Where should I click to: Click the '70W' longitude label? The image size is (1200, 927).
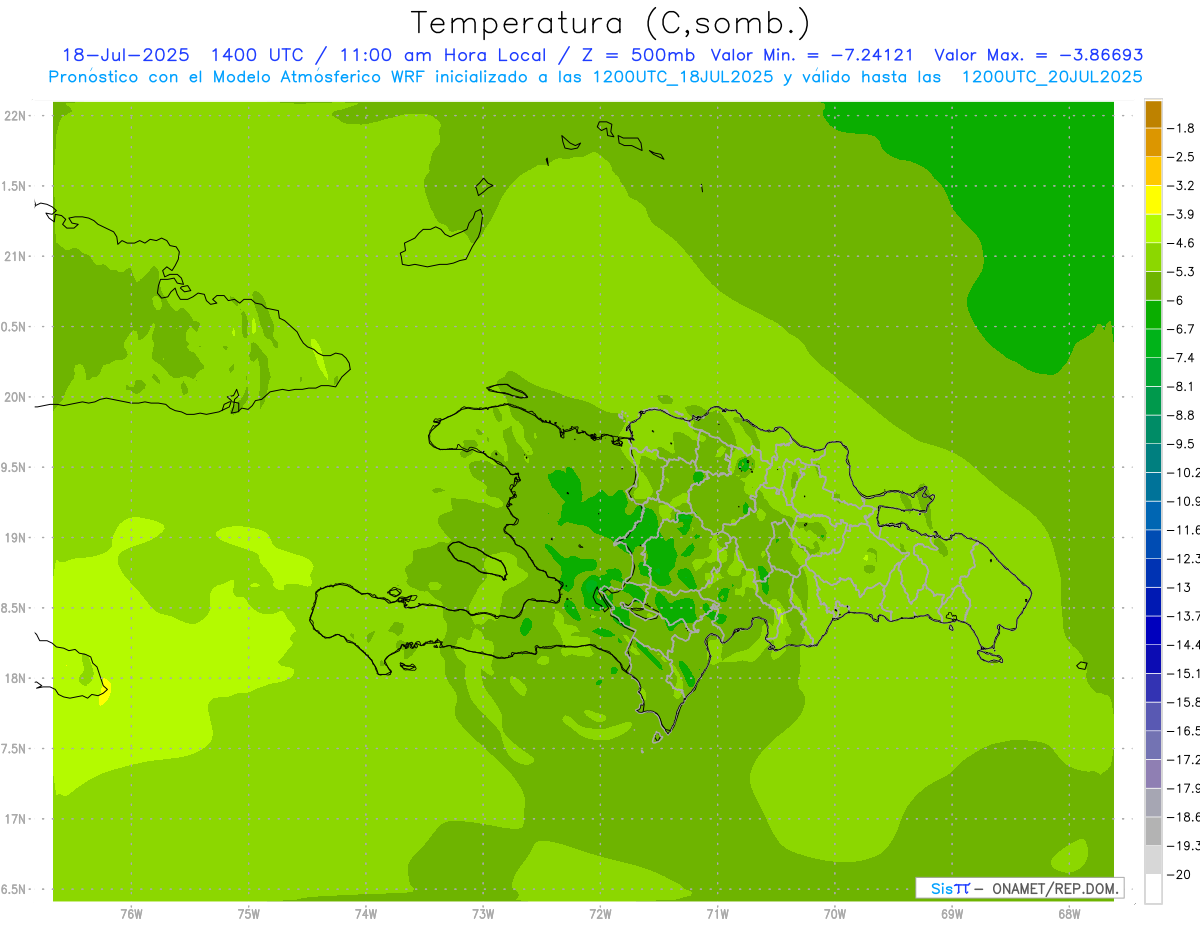[x=835, y=914]
